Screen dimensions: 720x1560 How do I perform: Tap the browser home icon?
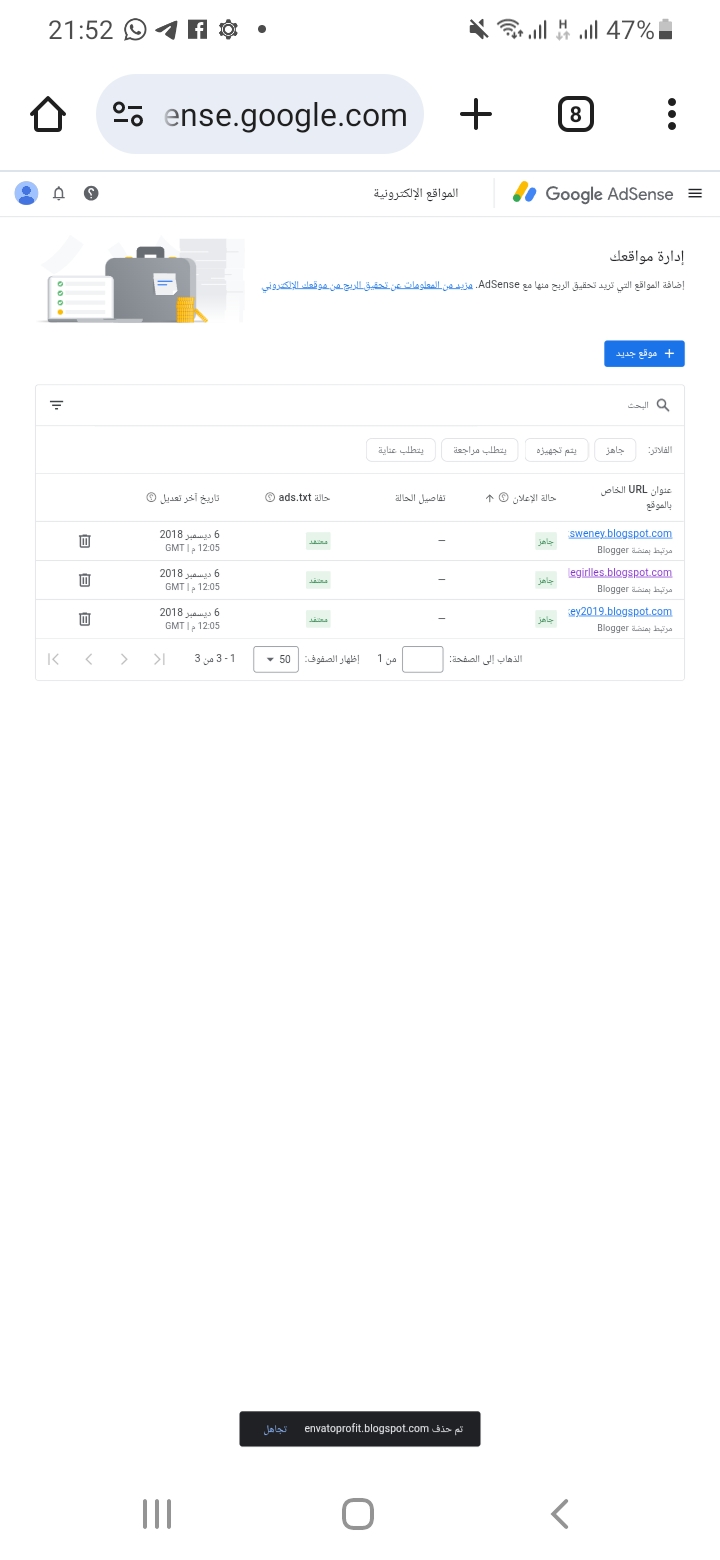(x=48, y=115)
